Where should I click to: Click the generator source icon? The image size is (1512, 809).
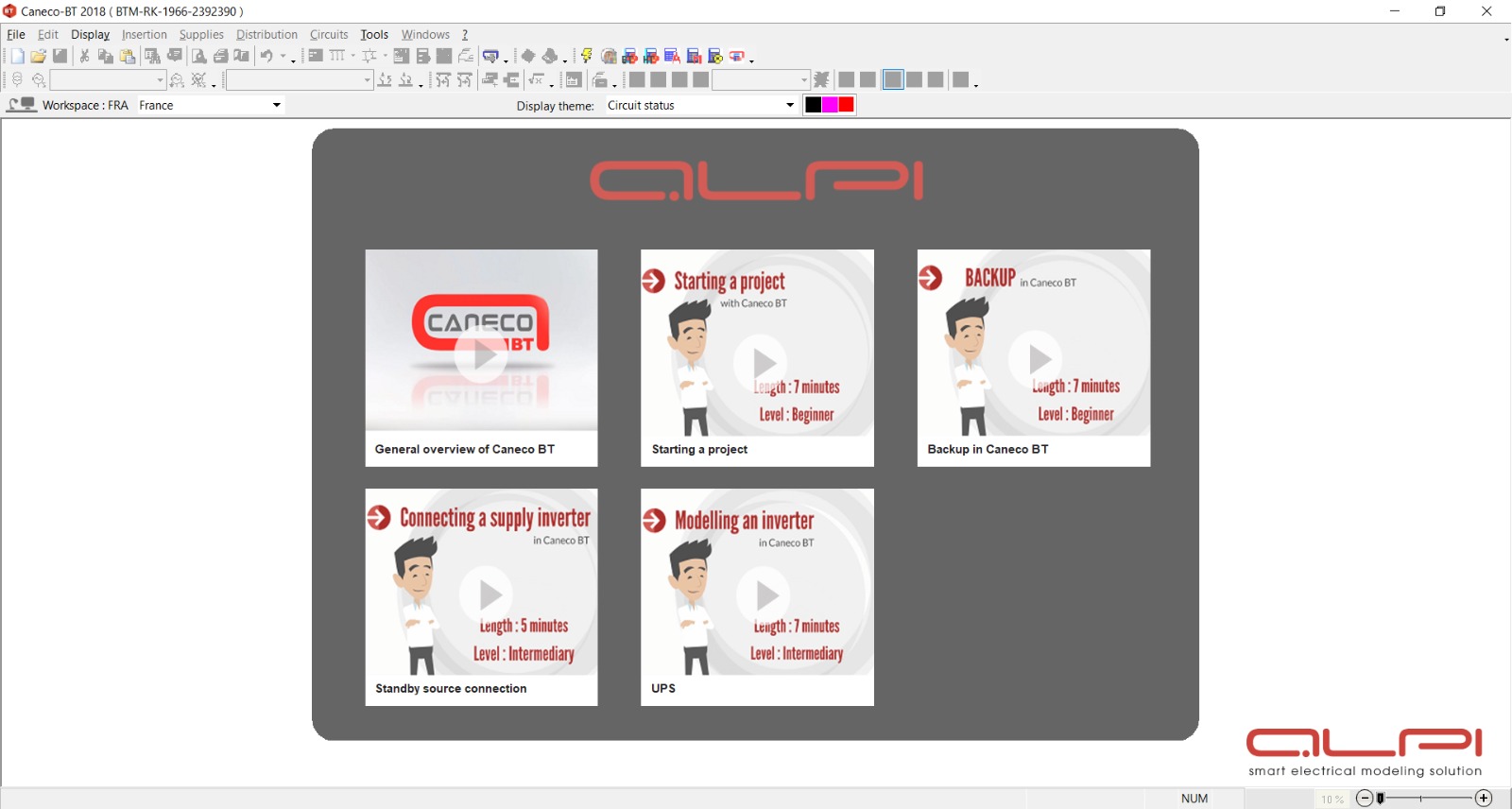(39, 80)
